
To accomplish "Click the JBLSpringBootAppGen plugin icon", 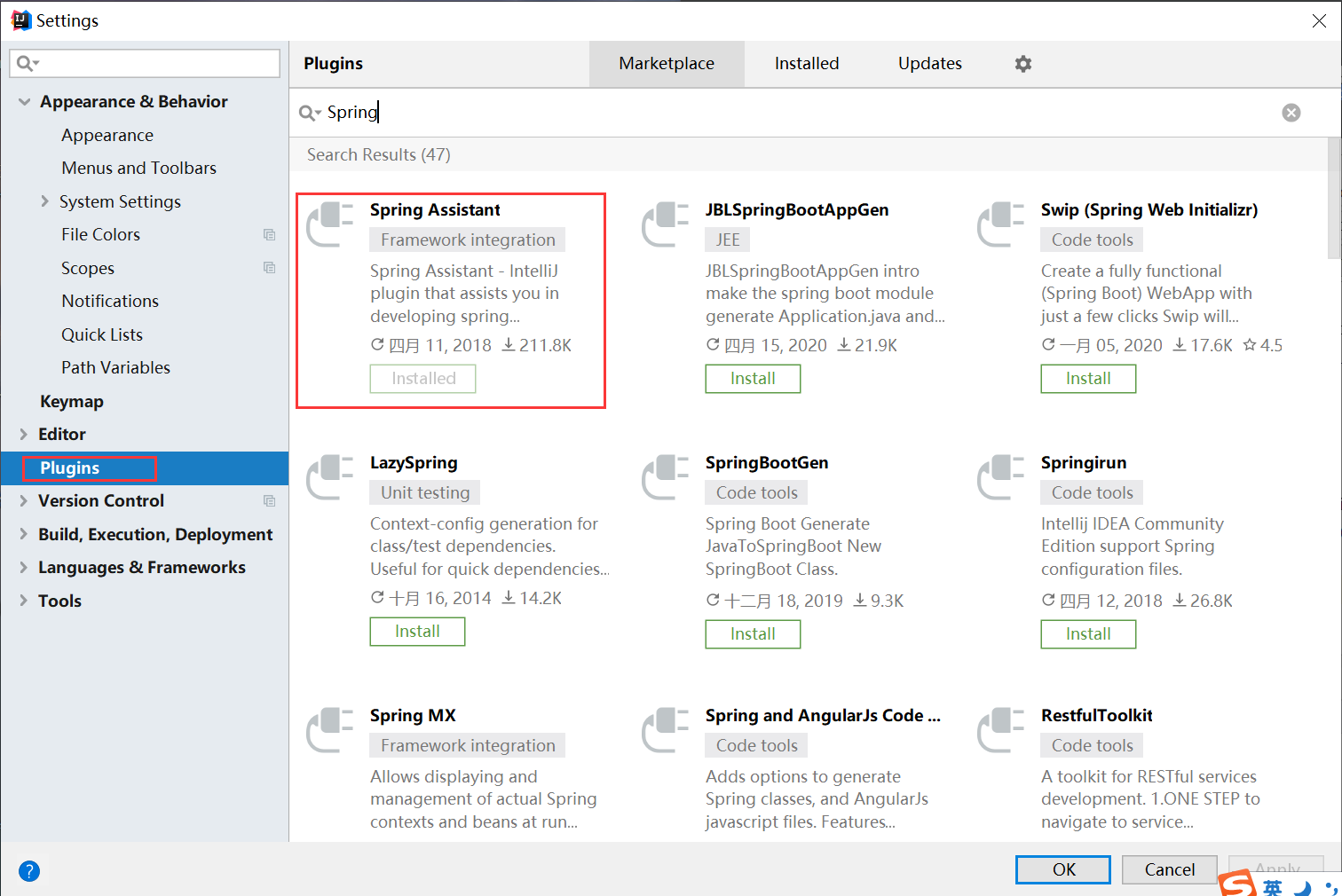I will (x=666, y=224).
